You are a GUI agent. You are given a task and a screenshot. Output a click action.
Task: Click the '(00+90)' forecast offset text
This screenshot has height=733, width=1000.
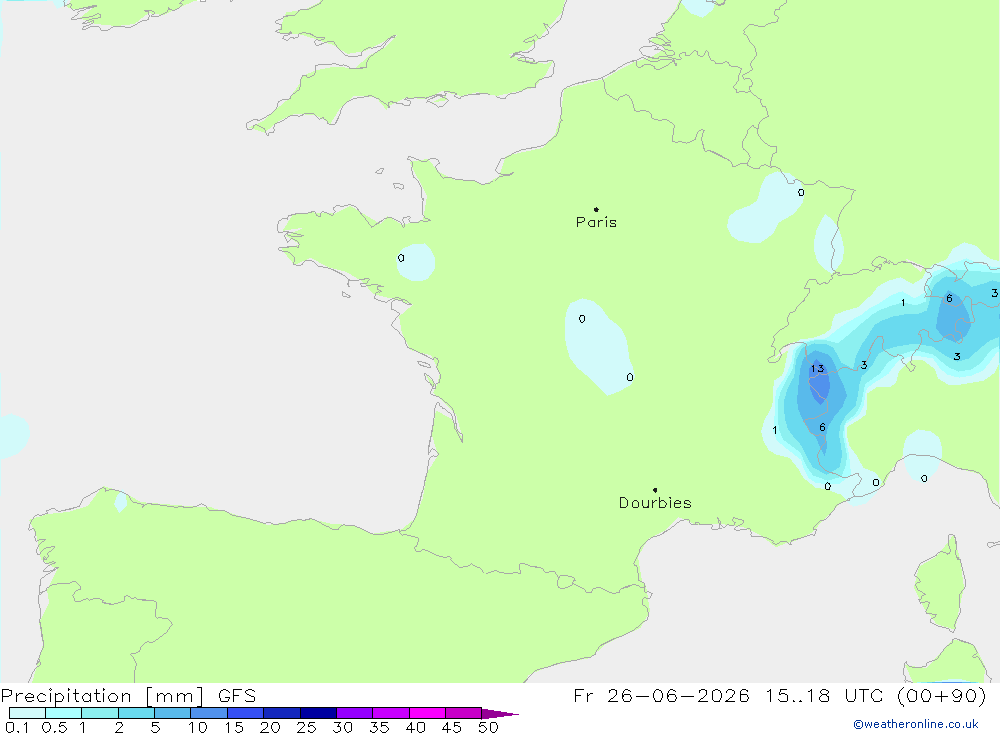point(941,695)
